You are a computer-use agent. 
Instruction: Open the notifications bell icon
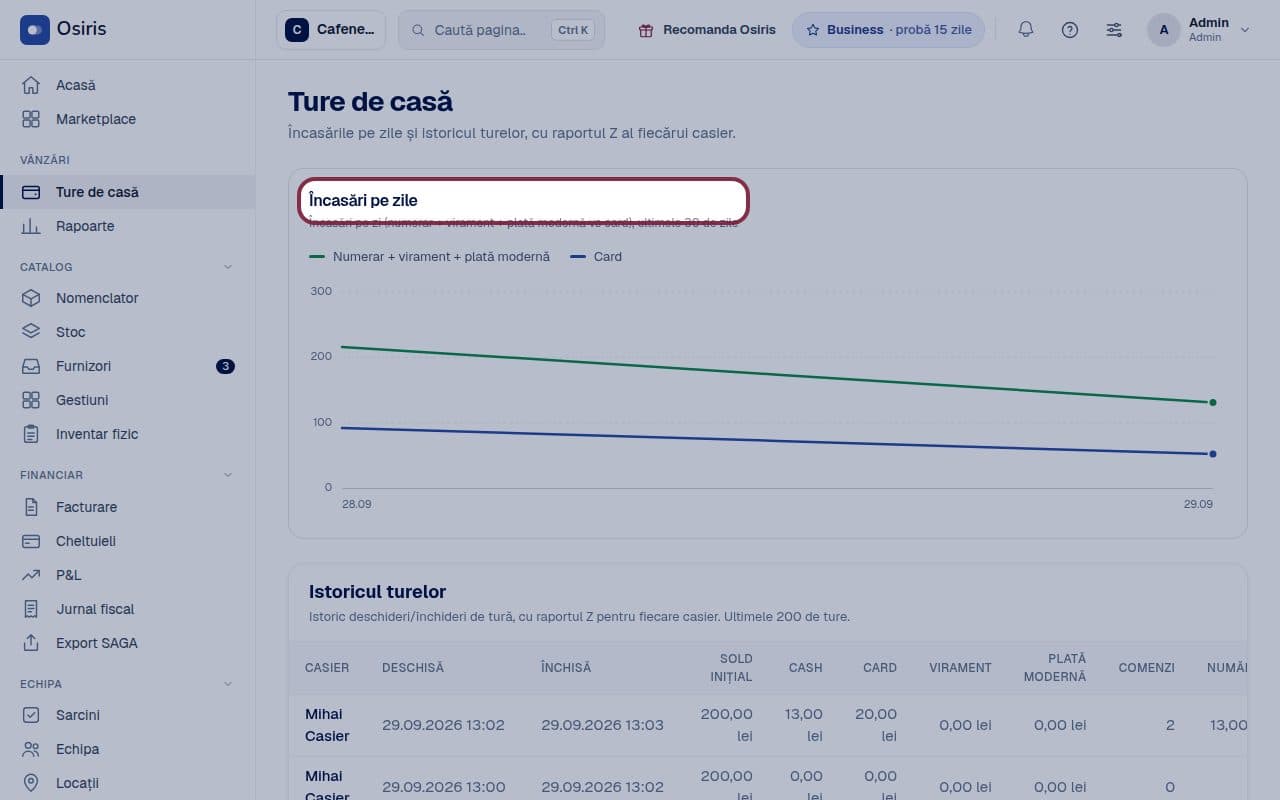coord(1026,30)
